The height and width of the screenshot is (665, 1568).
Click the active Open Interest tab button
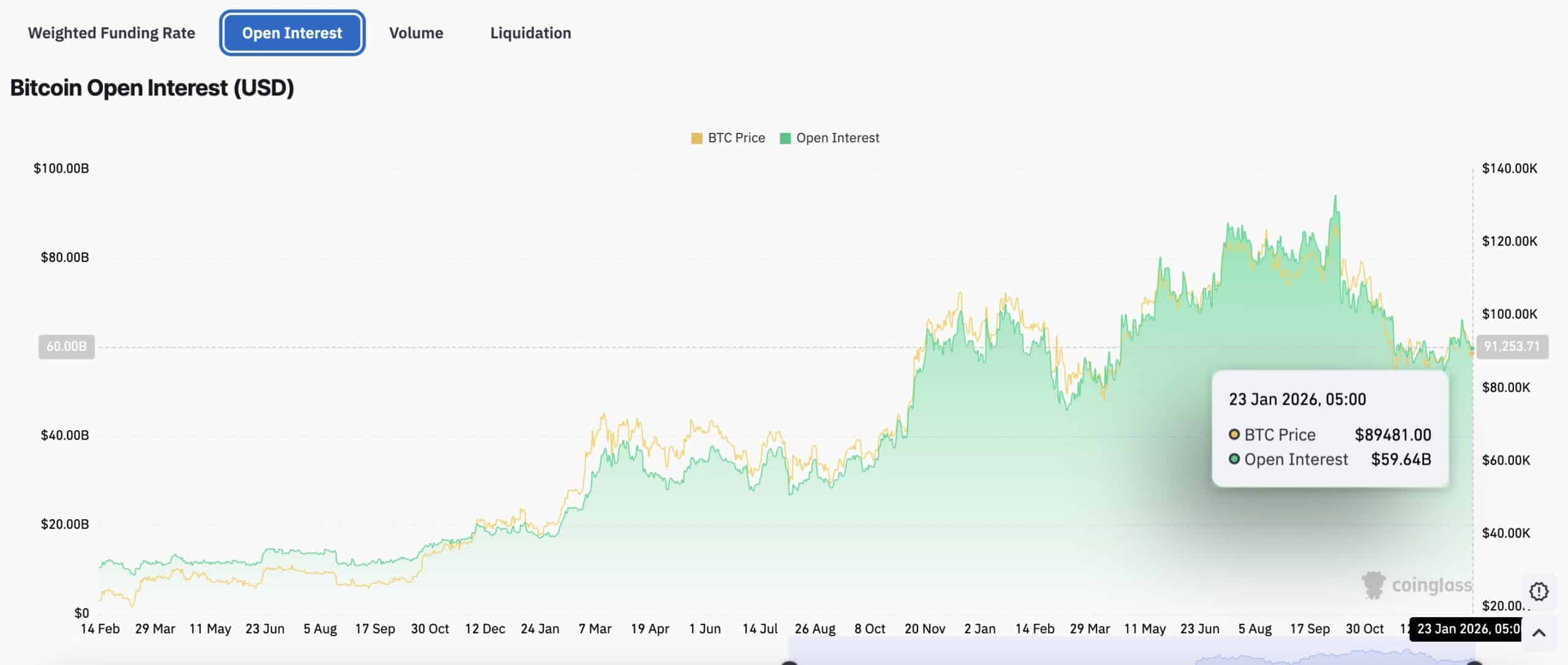[292, 33]
